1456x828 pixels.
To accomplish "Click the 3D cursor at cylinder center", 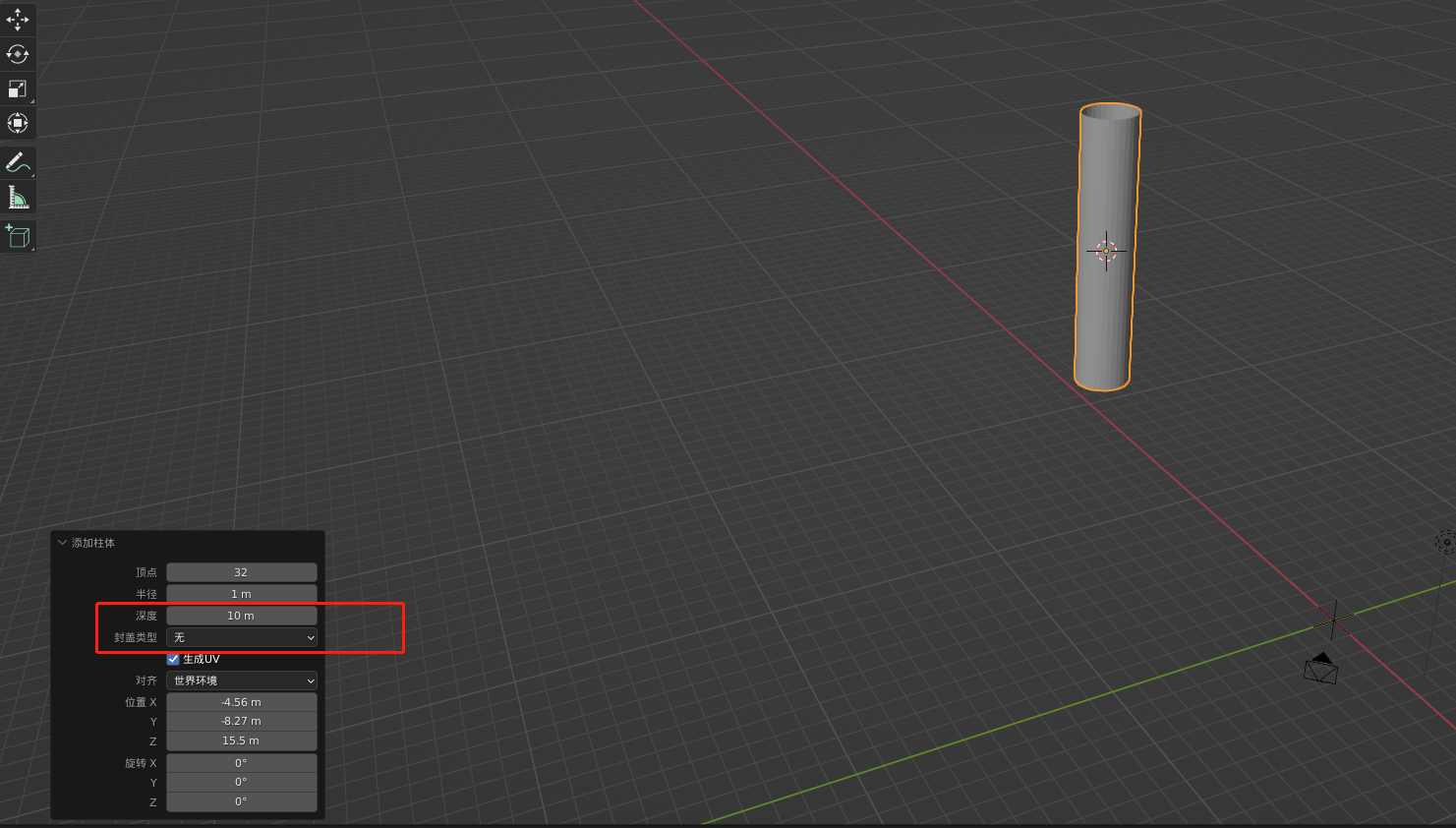I will tap(1106, 252).
